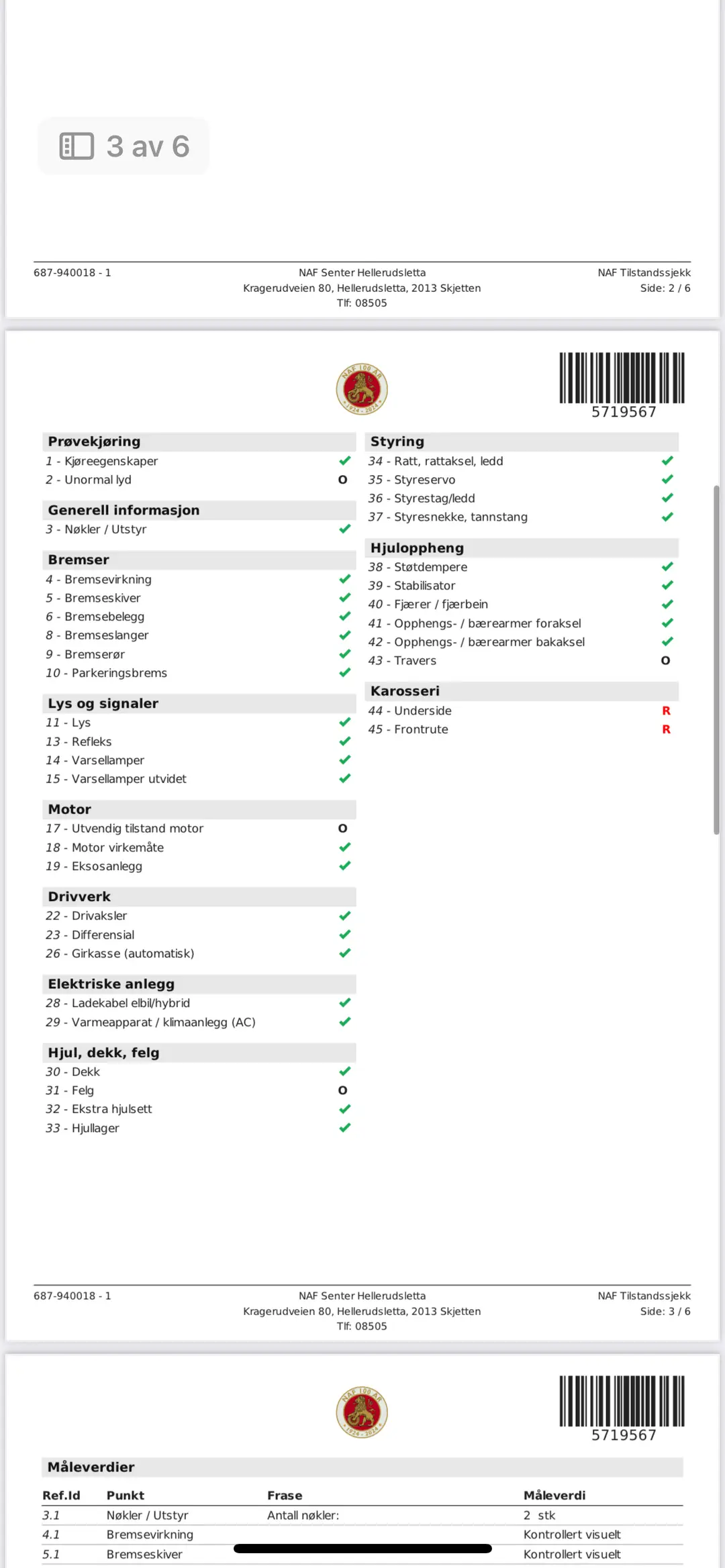This screenshot has width=725, height=1568.
Task: Tap the phone number Tlf: 08505 on page 3 footer
Action: (362, 1326)
